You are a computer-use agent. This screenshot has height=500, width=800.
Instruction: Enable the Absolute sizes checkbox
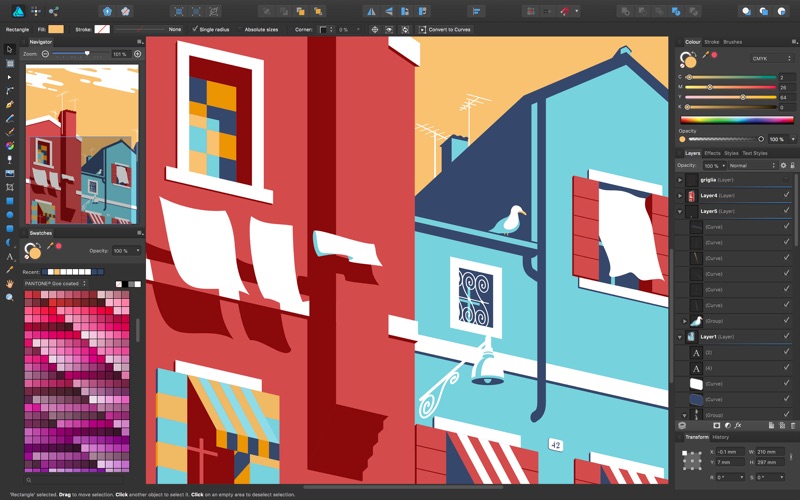tap(240, 29)
